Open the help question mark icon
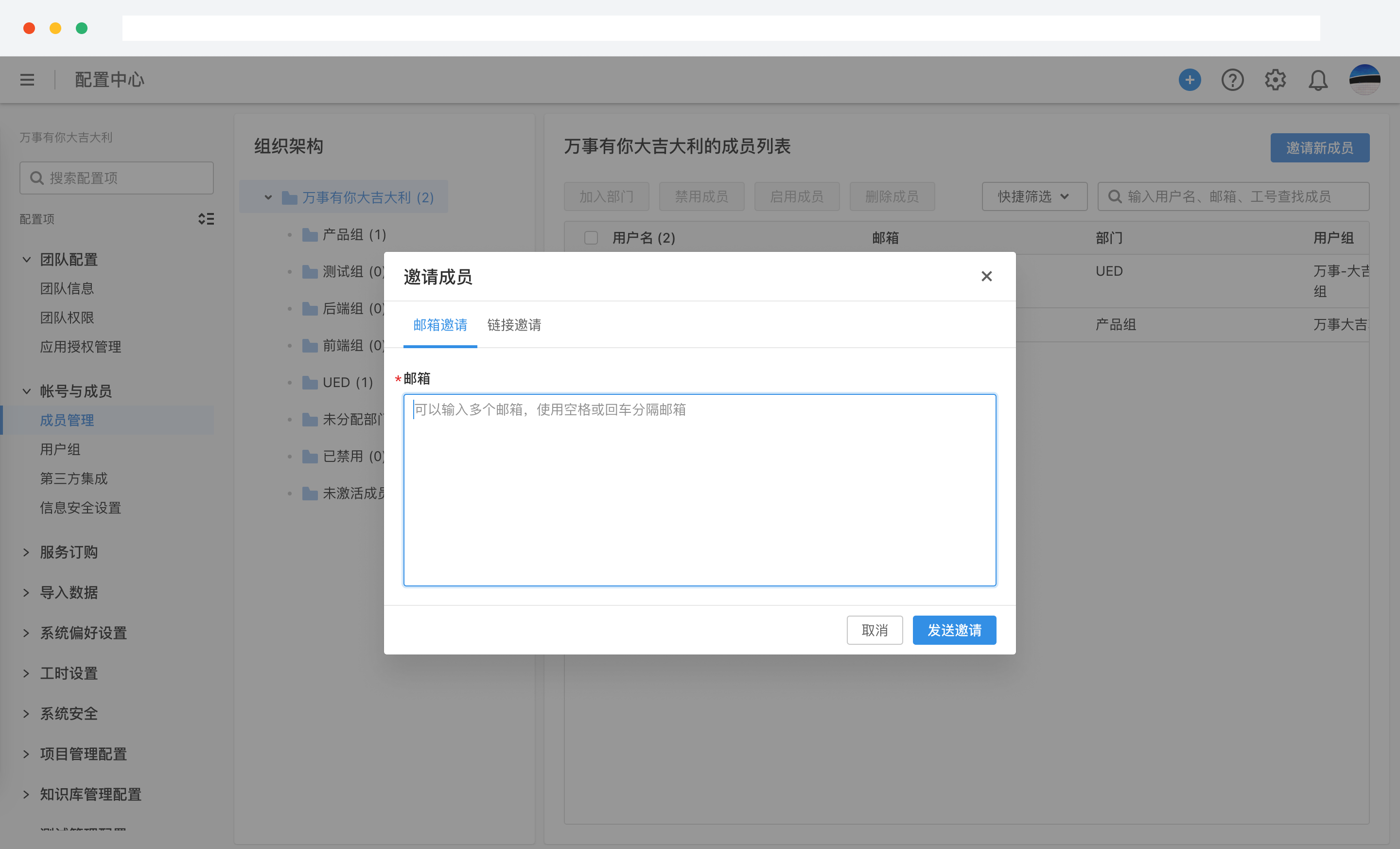Screen dimensions: 1400x849 [x=1232, y=80]
